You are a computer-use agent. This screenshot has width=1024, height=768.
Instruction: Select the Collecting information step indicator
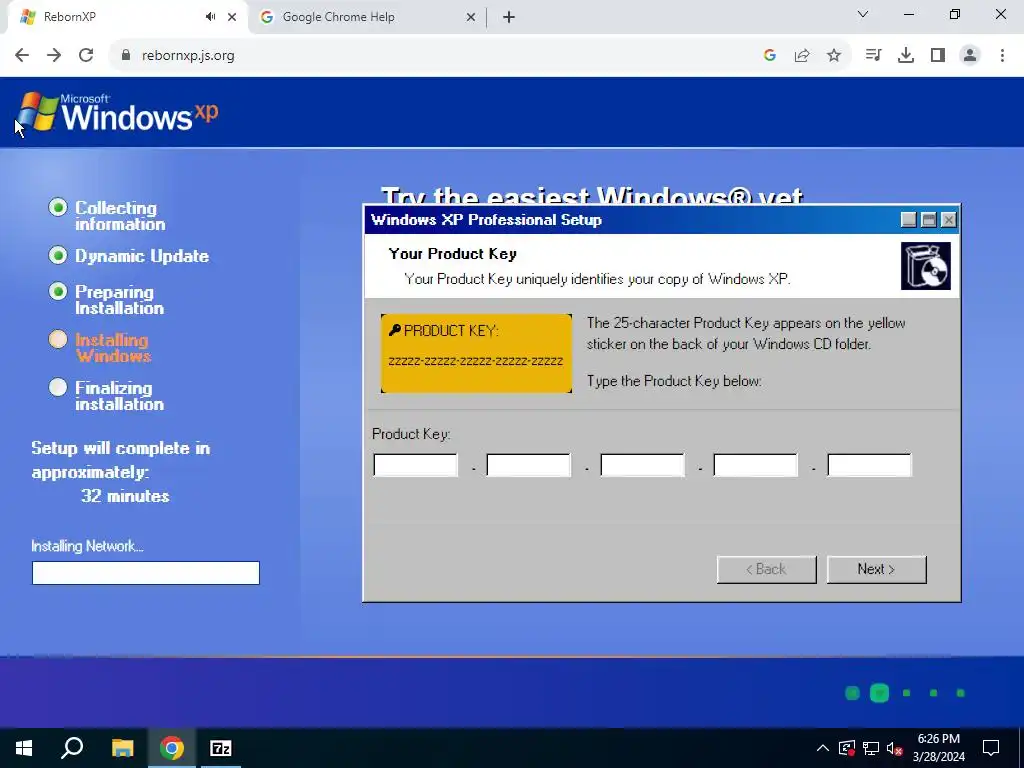57,207
